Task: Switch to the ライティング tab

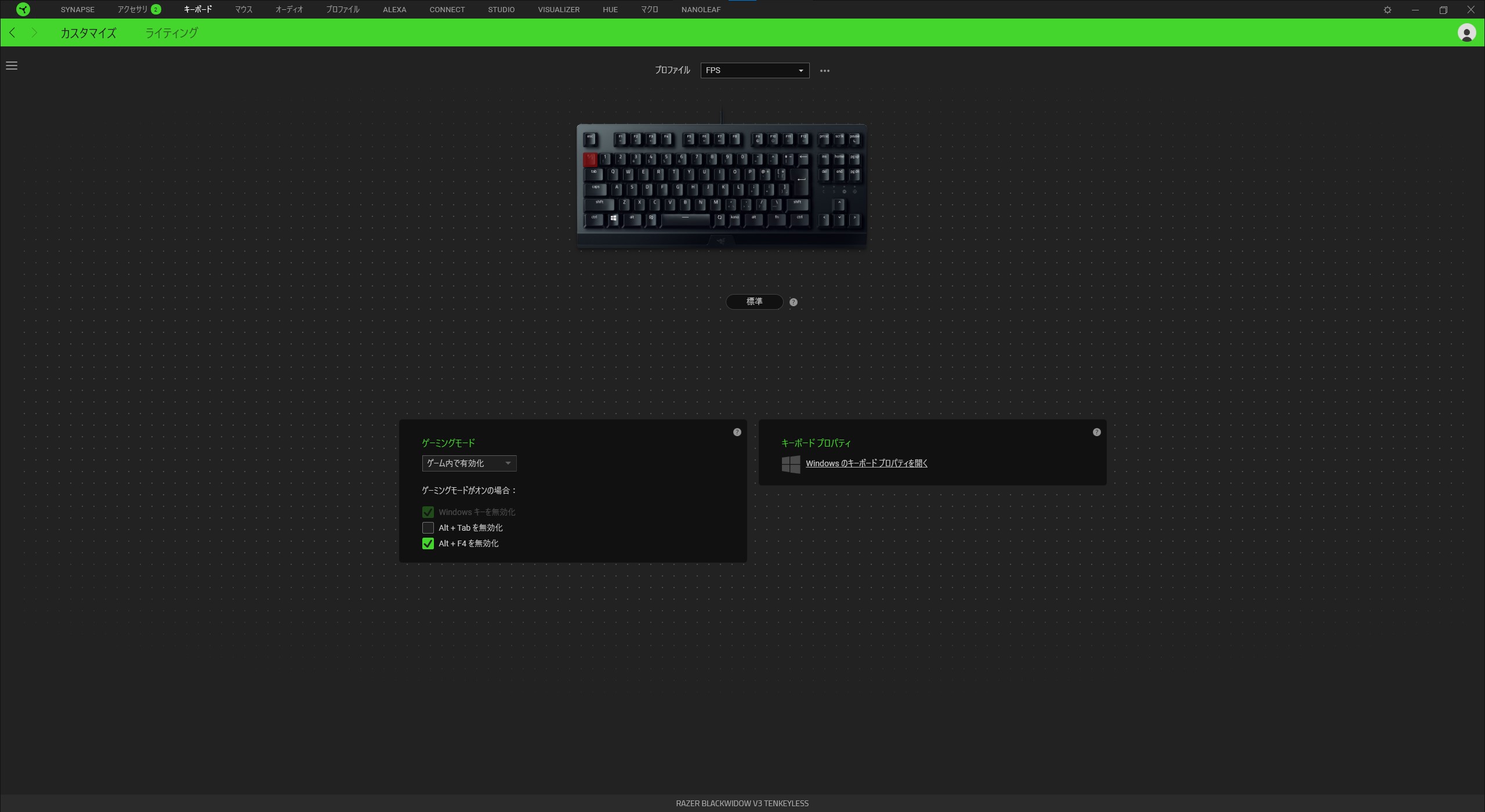Action: (172, 33)
